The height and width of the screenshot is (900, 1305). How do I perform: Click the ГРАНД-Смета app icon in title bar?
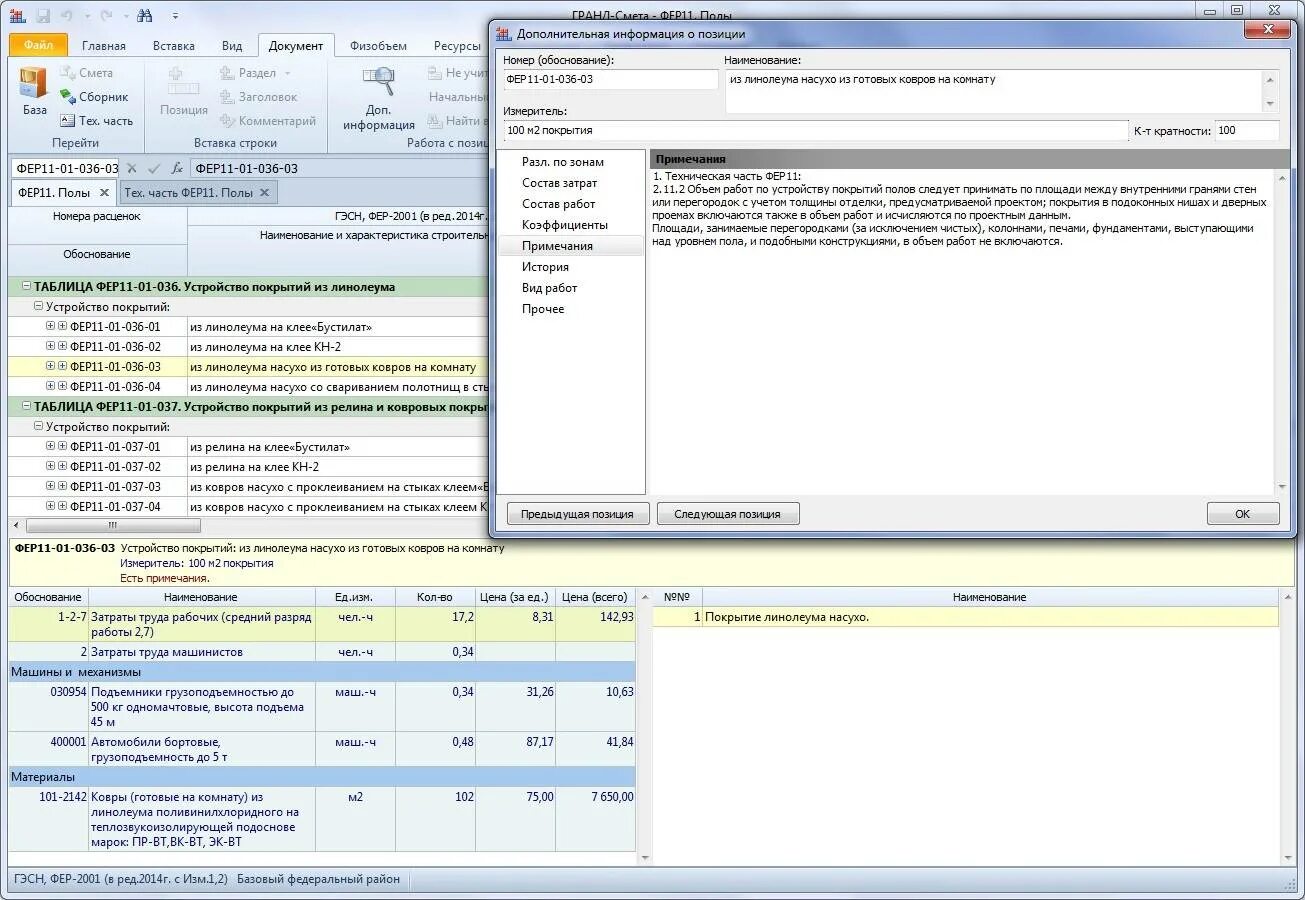(17, 15)
